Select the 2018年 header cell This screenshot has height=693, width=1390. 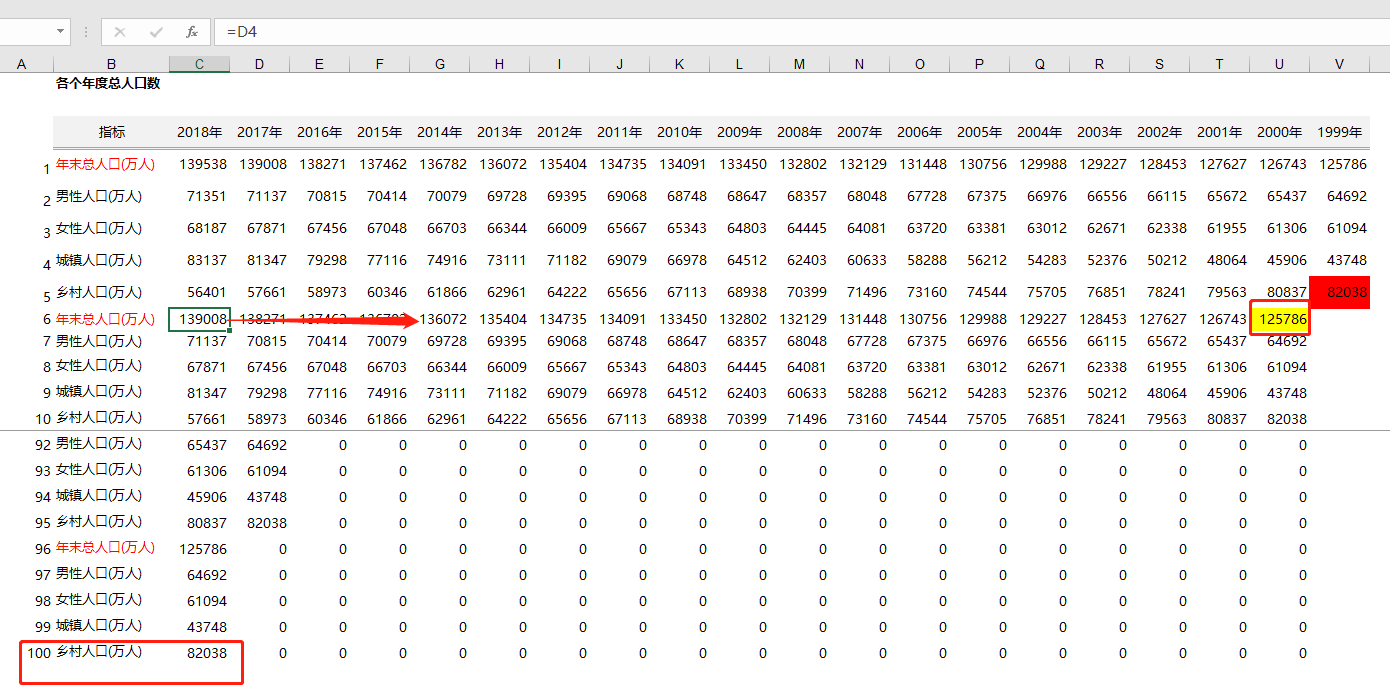(201, 132)
